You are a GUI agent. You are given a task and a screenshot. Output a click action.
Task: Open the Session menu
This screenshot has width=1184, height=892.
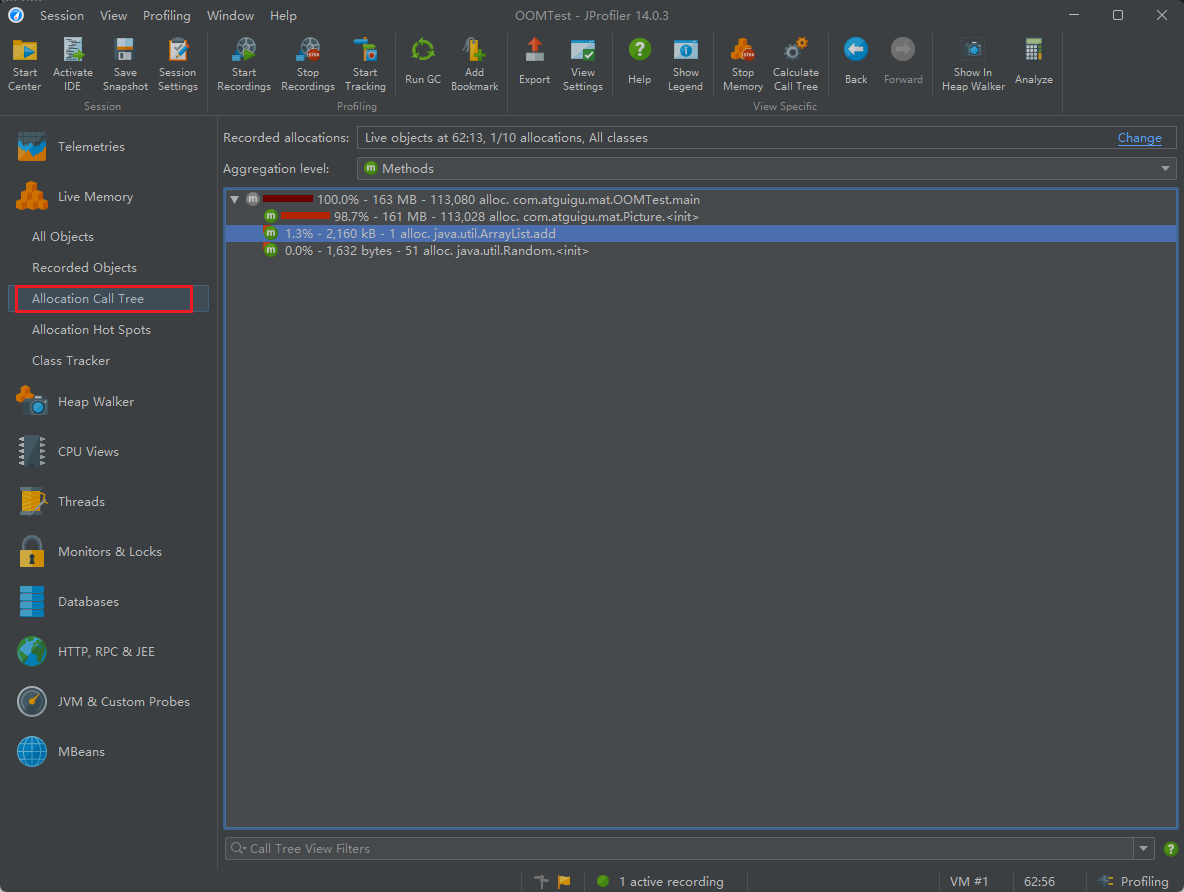62,15
